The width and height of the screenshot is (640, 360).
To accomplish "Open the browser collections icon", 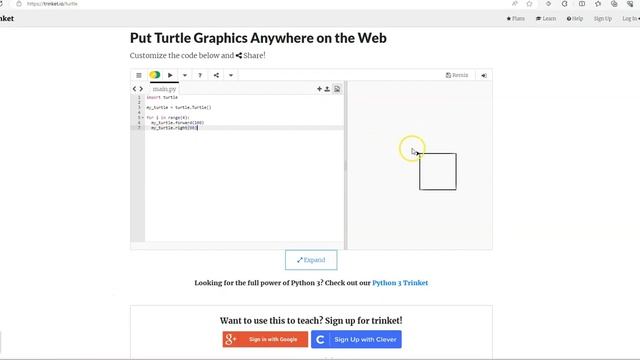I will click(614, 4).
